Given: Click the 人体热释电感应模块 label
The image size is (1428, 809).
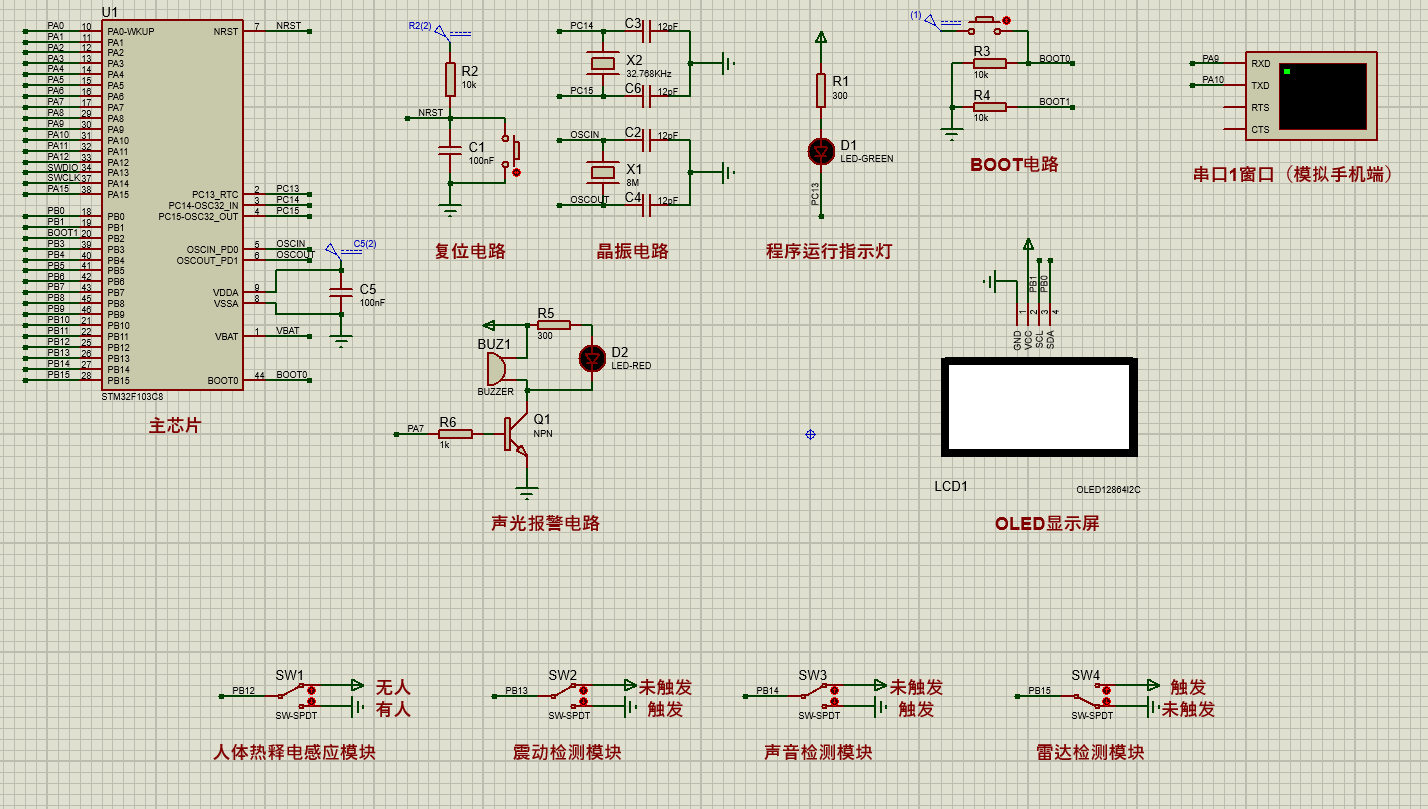Looking at the screenshot, I should pyautogui.click(x=295, y=752).
